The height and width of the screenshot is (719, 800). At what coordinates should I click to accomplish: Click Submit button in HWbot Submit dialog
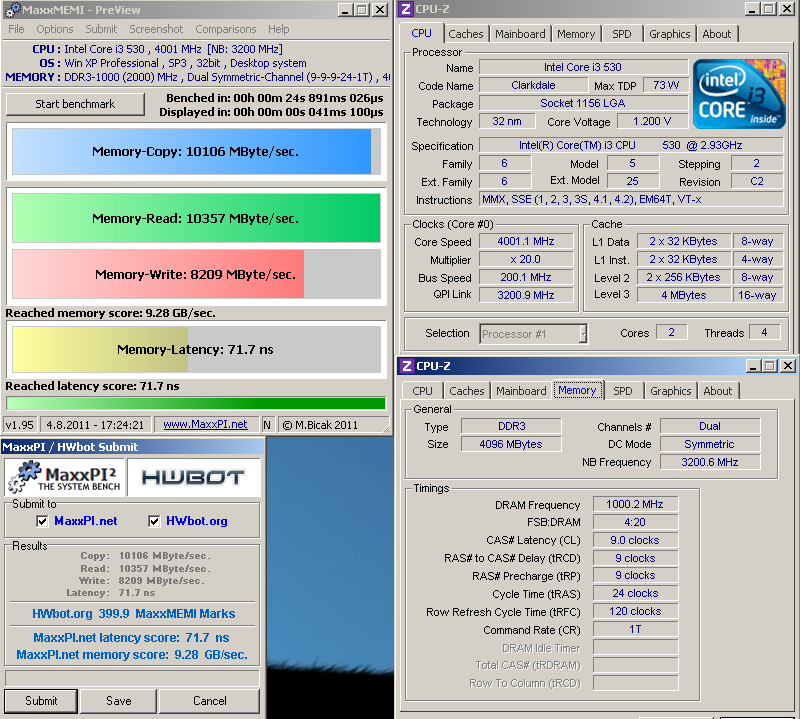41,701
